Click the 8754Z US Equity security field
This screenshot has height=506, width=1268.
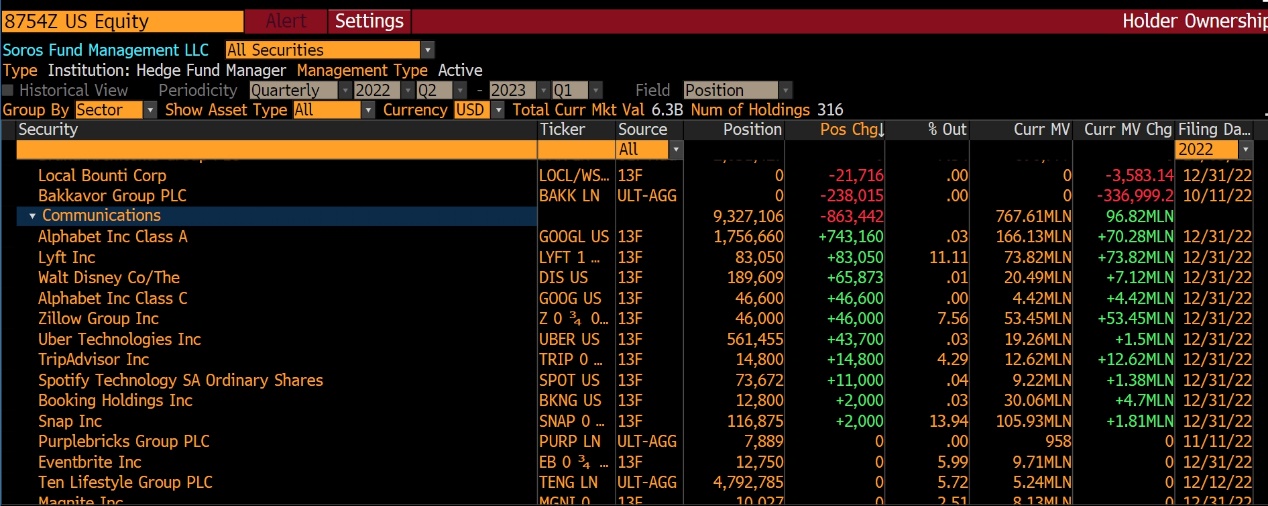[122, 21]
